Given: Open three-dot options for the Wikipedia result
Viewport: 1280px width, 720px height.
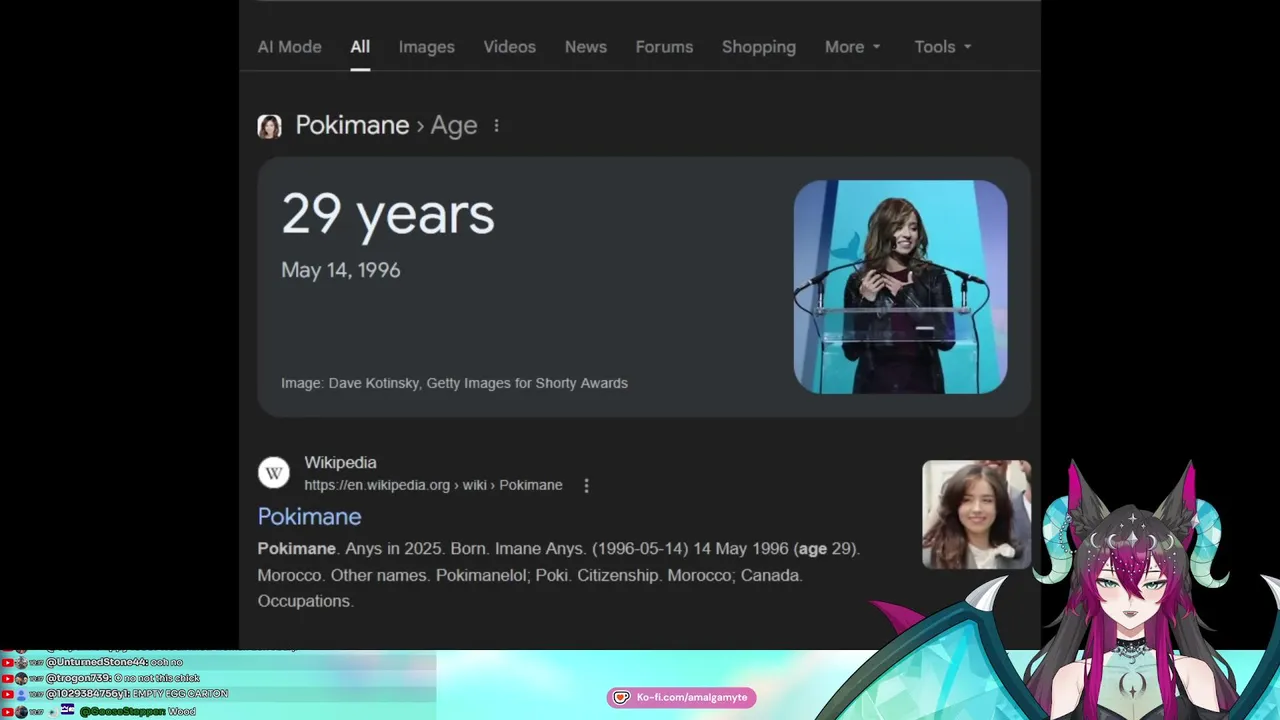Looking at the screenshot, I should 586,485.
